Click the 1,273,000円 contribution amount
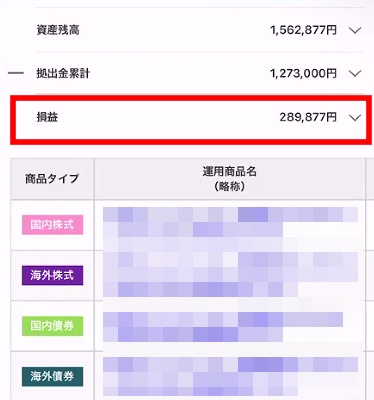 tap(303, 73)
